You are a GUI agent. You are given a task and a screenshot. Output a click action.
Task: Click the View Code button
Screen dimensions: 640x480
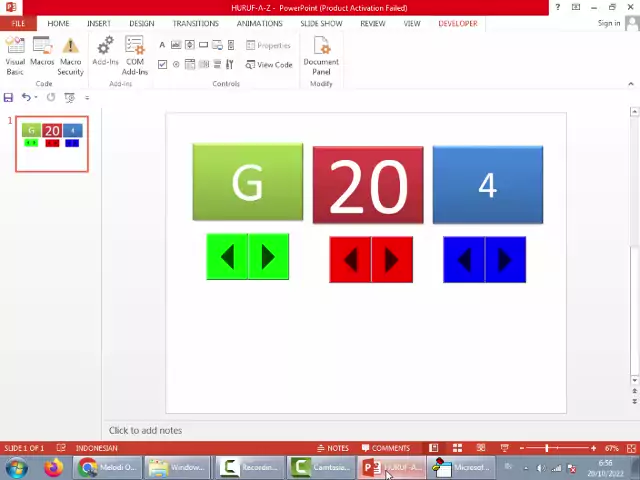(269, 65)
